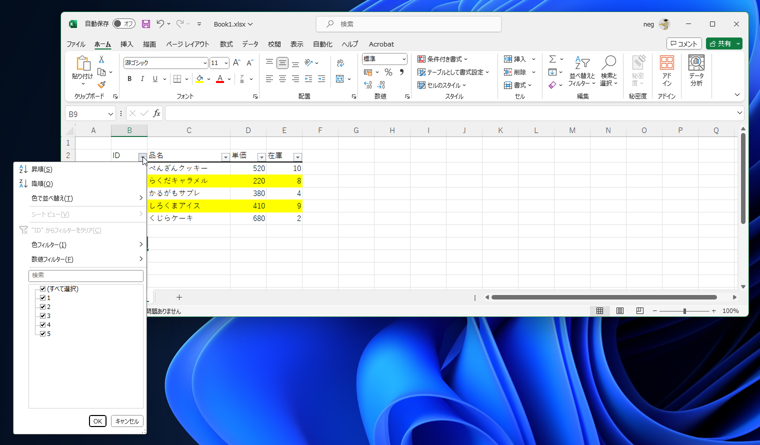The width and height of the screenshot is (760, 445).
Task: Toggle Underline formatting
Action: click(x=155, y=79)
